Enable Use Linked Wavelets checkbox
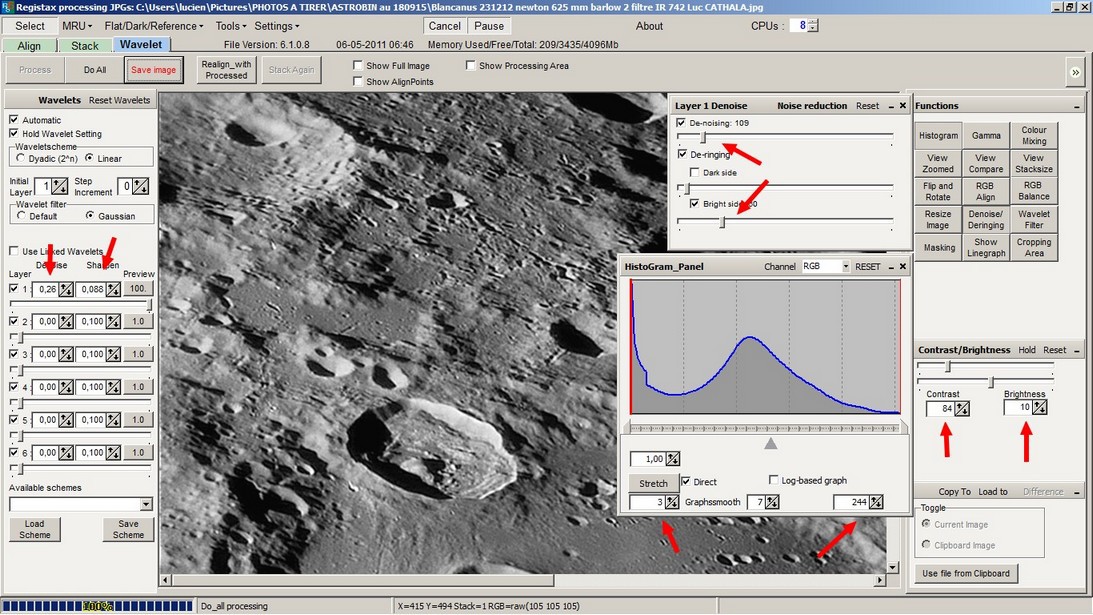Image resolution: width=1093 pixels, height=615 pixels. coord(13,251)
